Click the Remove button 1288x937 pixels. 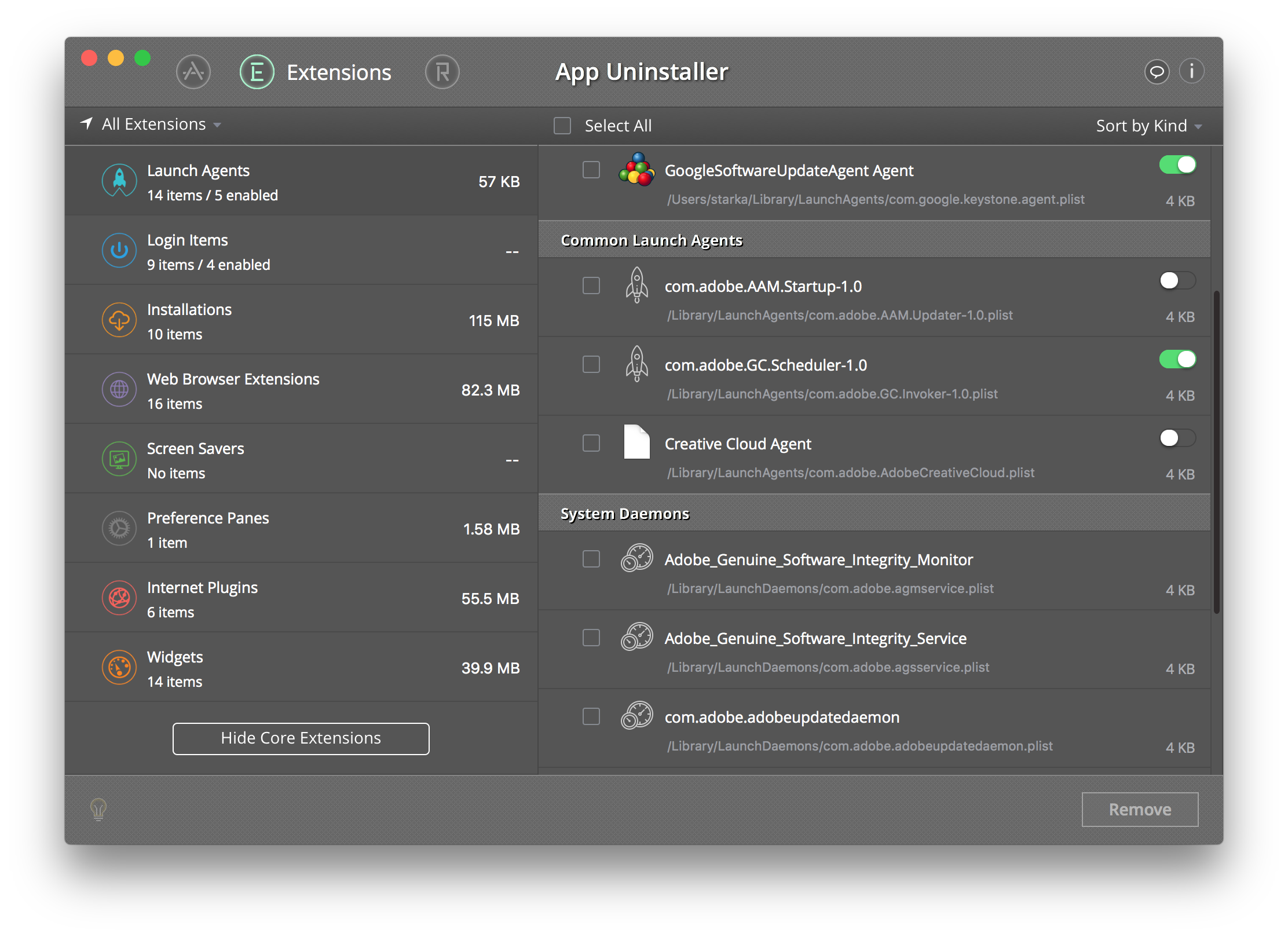1139,810
